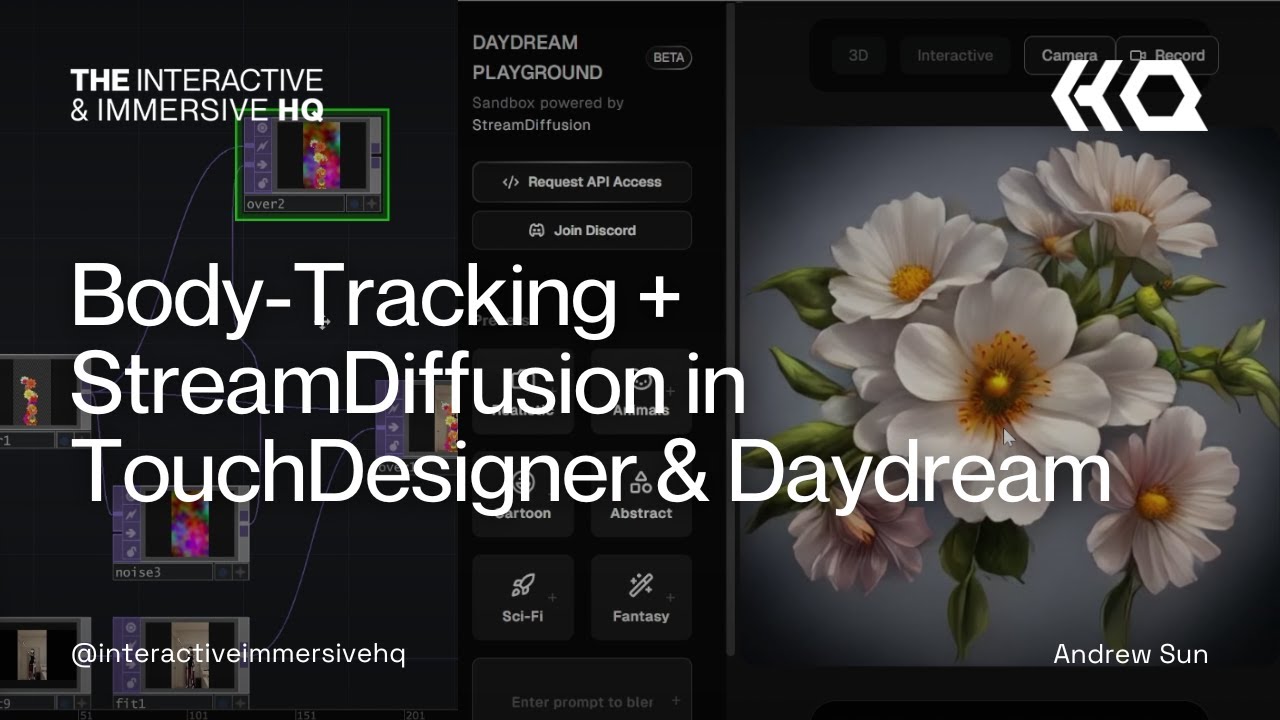
Task: Click the magic wand icon on Fantasy preset
Action: [641, 585]
